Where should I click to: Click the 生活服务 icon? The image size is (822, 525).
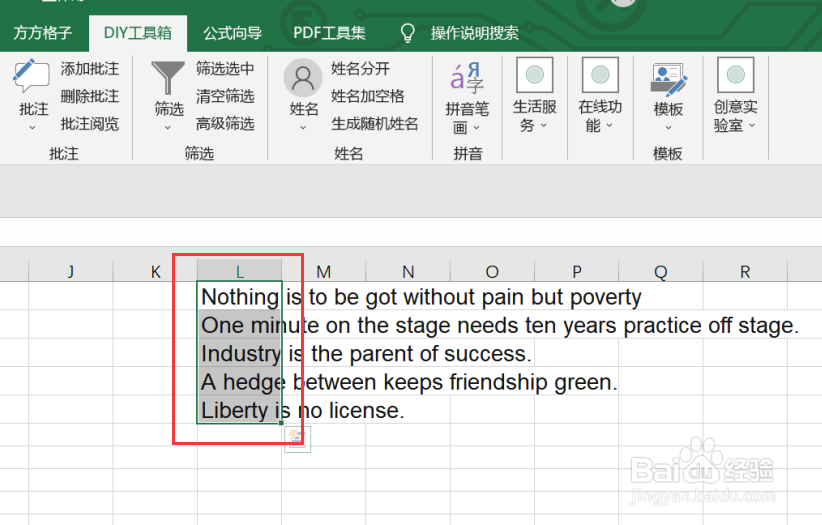tap(535, 75)
